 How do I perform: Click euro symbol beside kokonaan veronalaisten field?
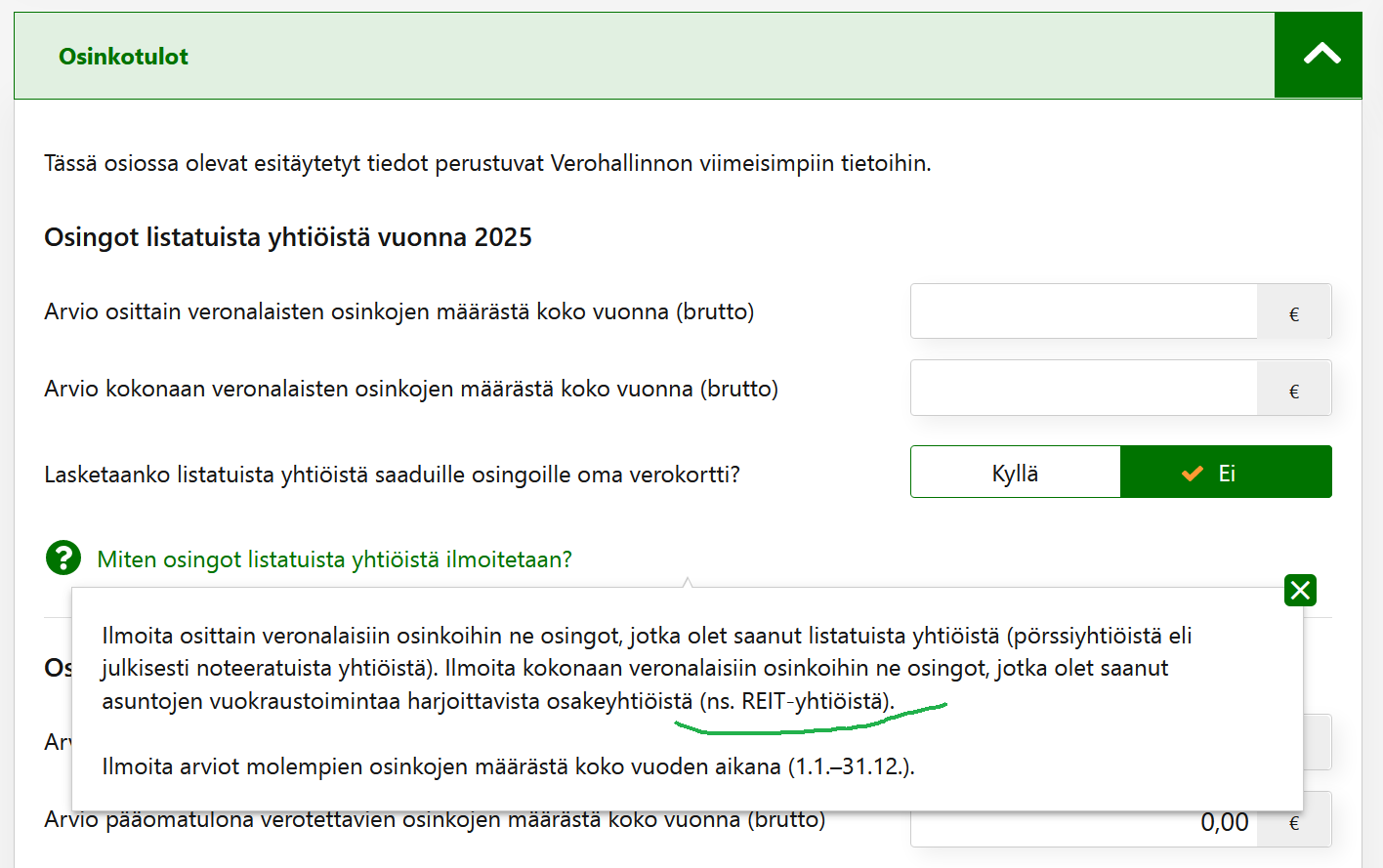click(x=1294, y=391)
